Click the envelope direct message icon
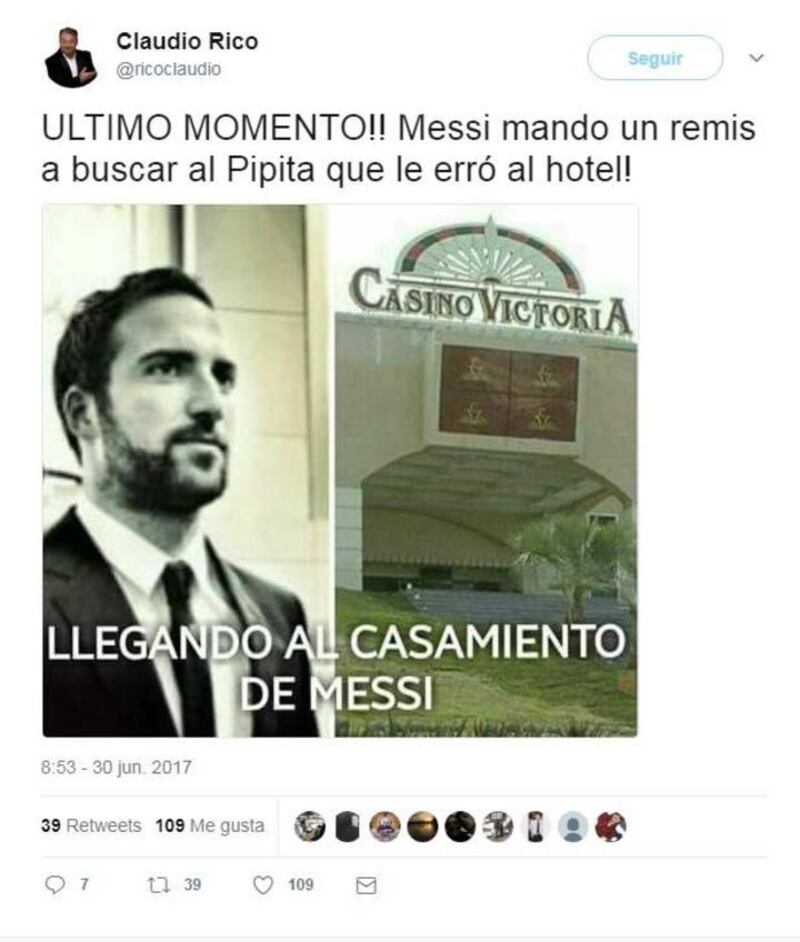Screen dimensions: 800x942 click(x=366, y=886)
